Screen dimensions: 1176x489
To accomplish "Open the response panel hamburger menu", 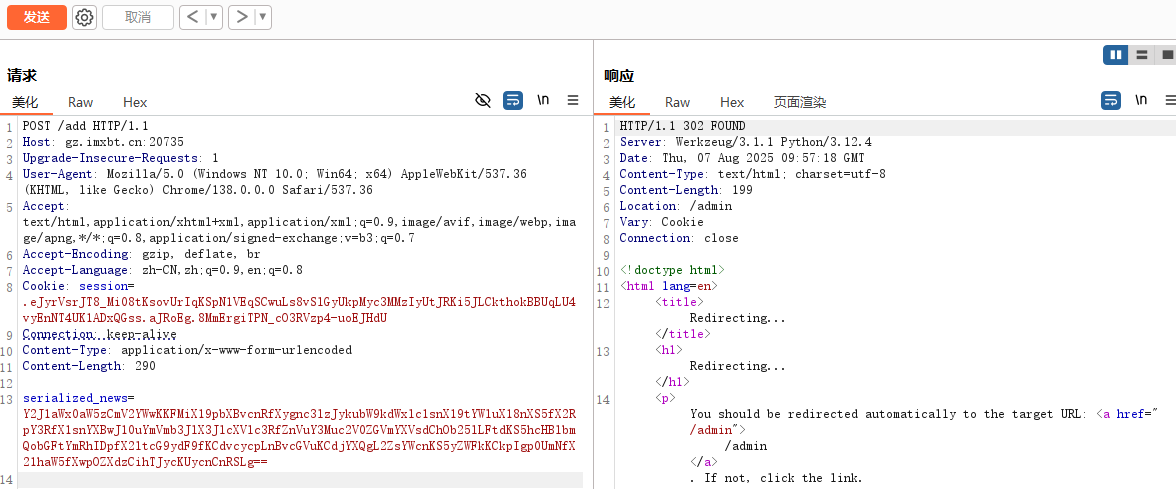I will coord(1170,100).
